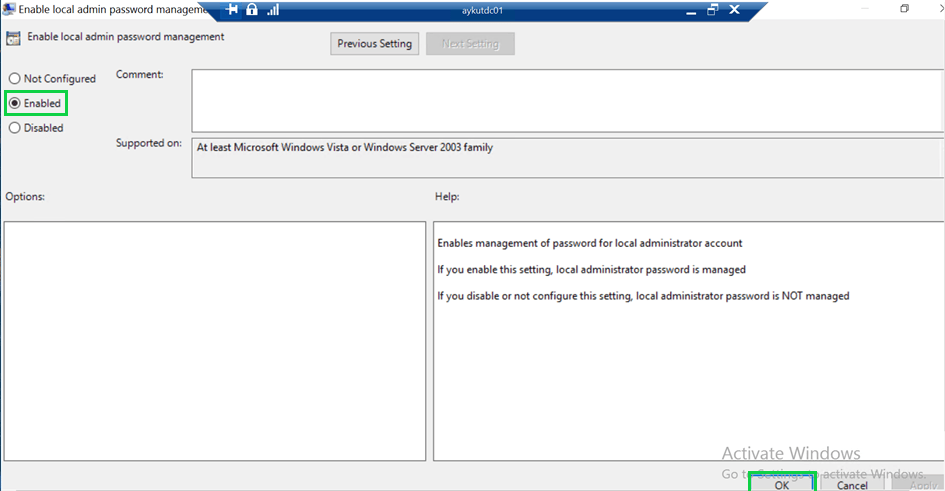Focus the Comment text box

pyautogui.click(x=566, y=100)
